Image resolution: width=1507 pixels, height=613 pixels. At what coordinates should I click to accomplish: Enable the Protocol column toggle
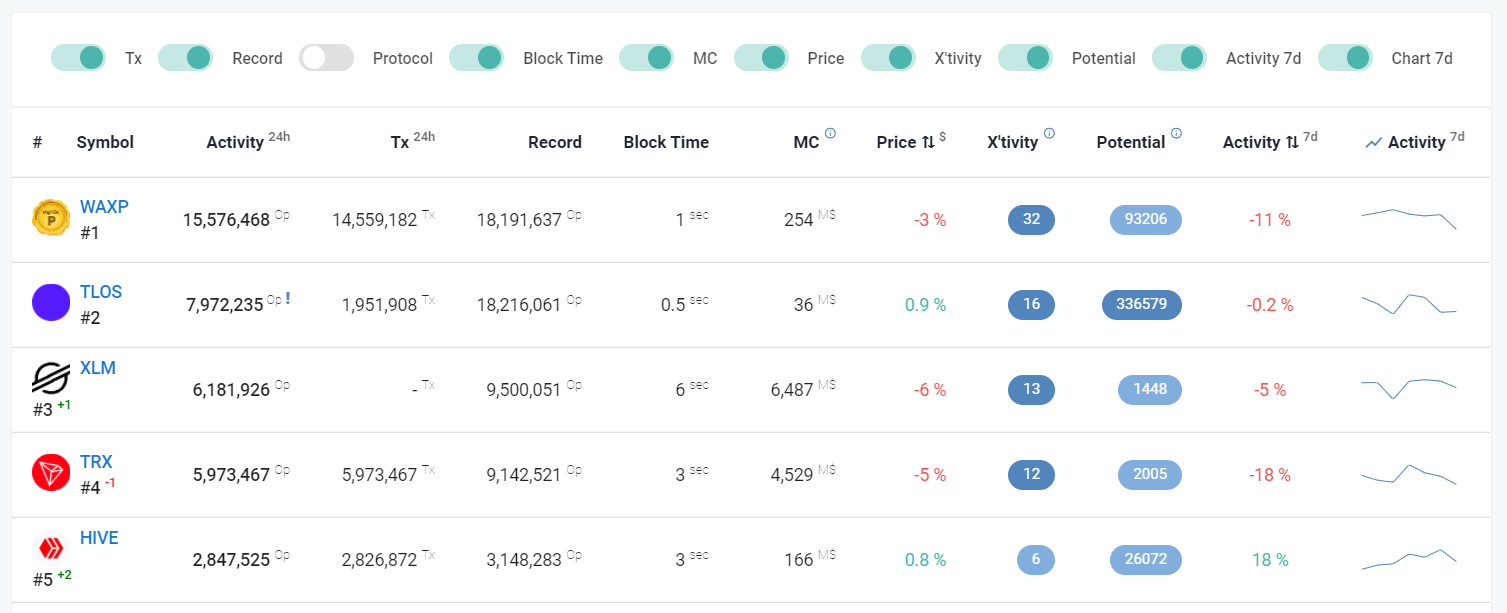(x=327, y=58)
